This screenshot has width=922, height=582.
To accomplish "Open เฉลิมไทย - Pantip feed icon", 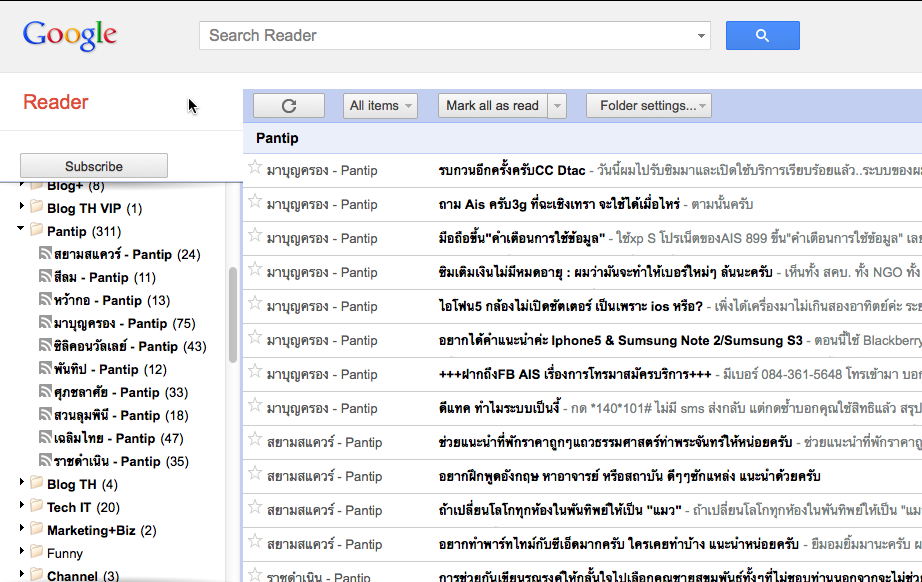I will 45,437.
